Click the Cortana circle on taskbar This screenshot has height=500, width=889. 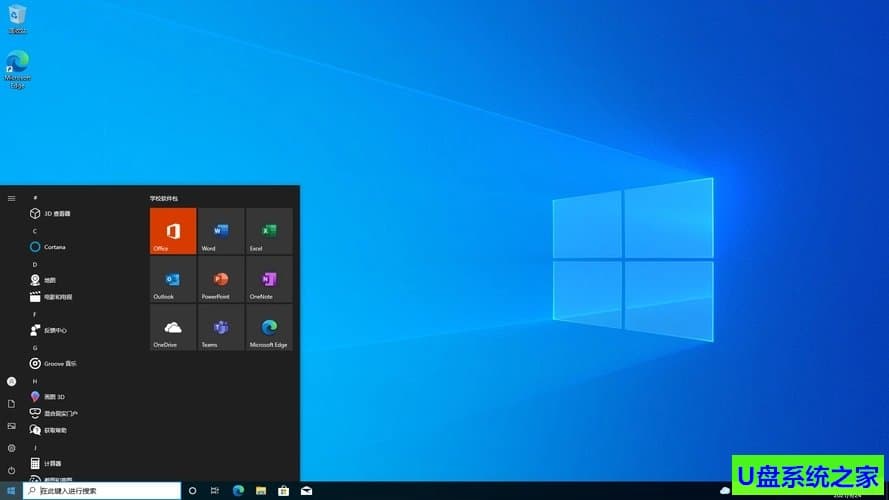tap(192, 491)
